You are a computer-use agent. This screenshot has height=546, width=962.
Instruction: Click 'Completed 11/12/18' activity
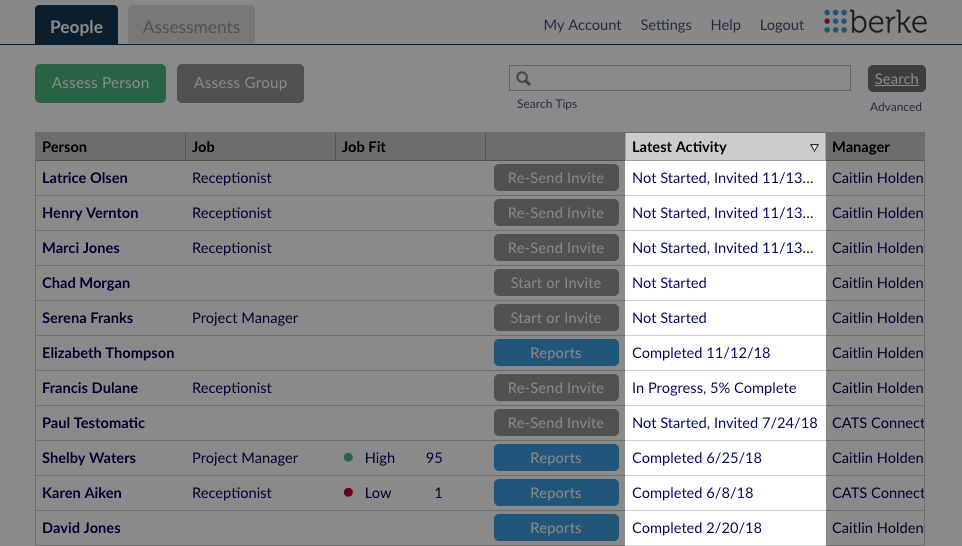point(701,353)
